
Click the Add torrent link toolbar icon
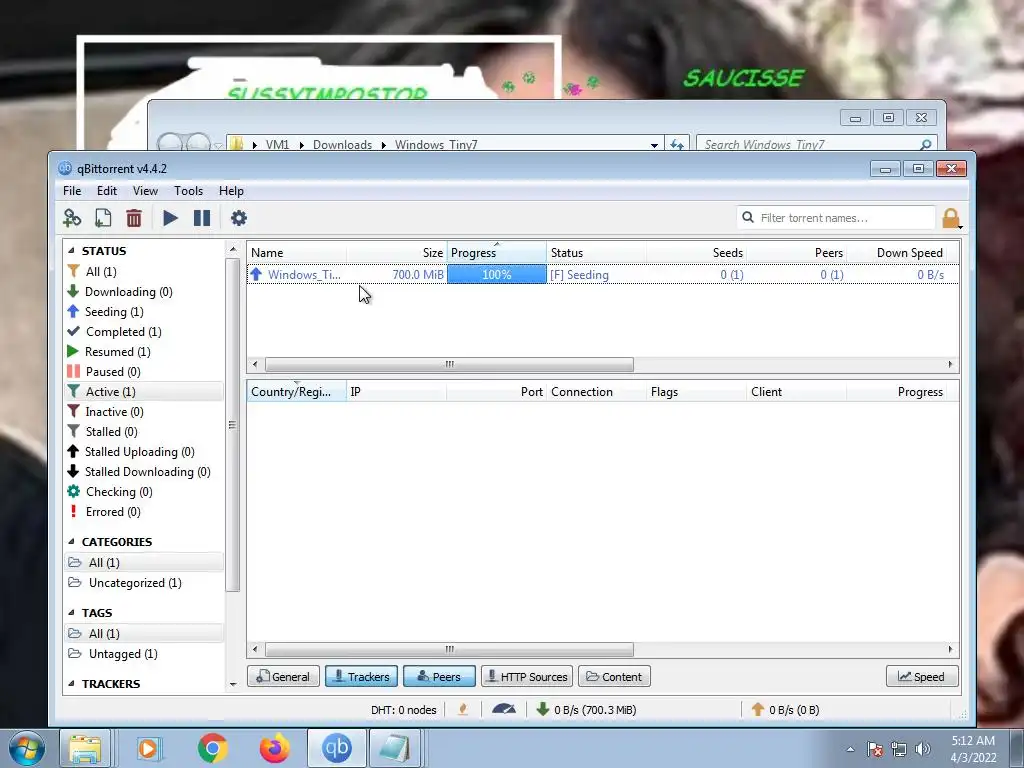72,218
